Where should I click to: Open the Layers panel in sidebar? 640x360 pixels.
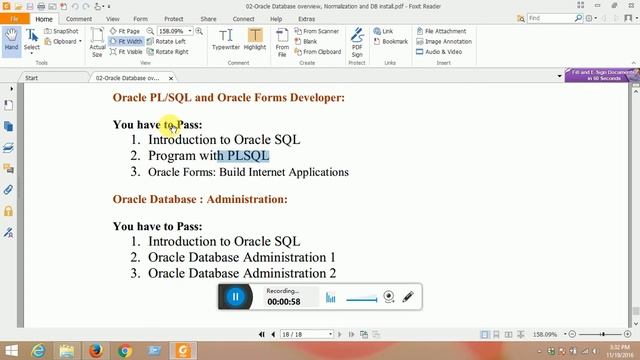[8, 147]
